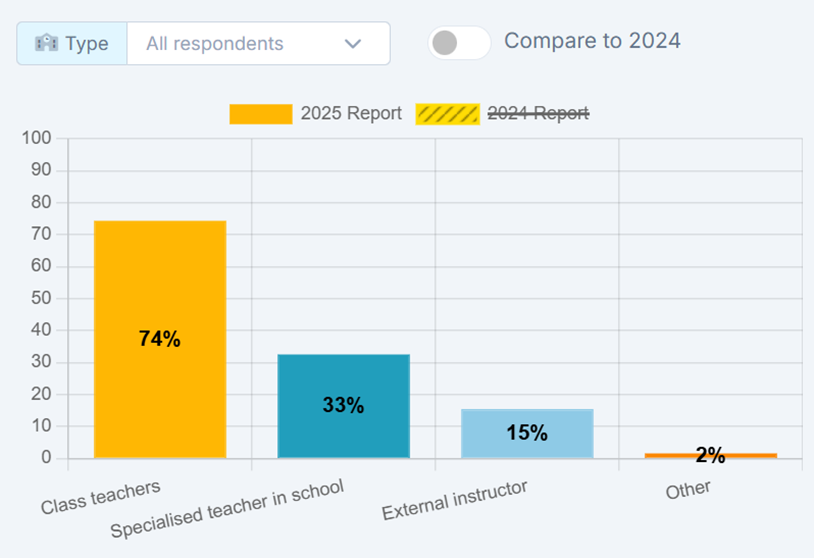Click the striped 2024 Report legend swatch
This screenshot has height=558, width=814.
pos(447,114)
